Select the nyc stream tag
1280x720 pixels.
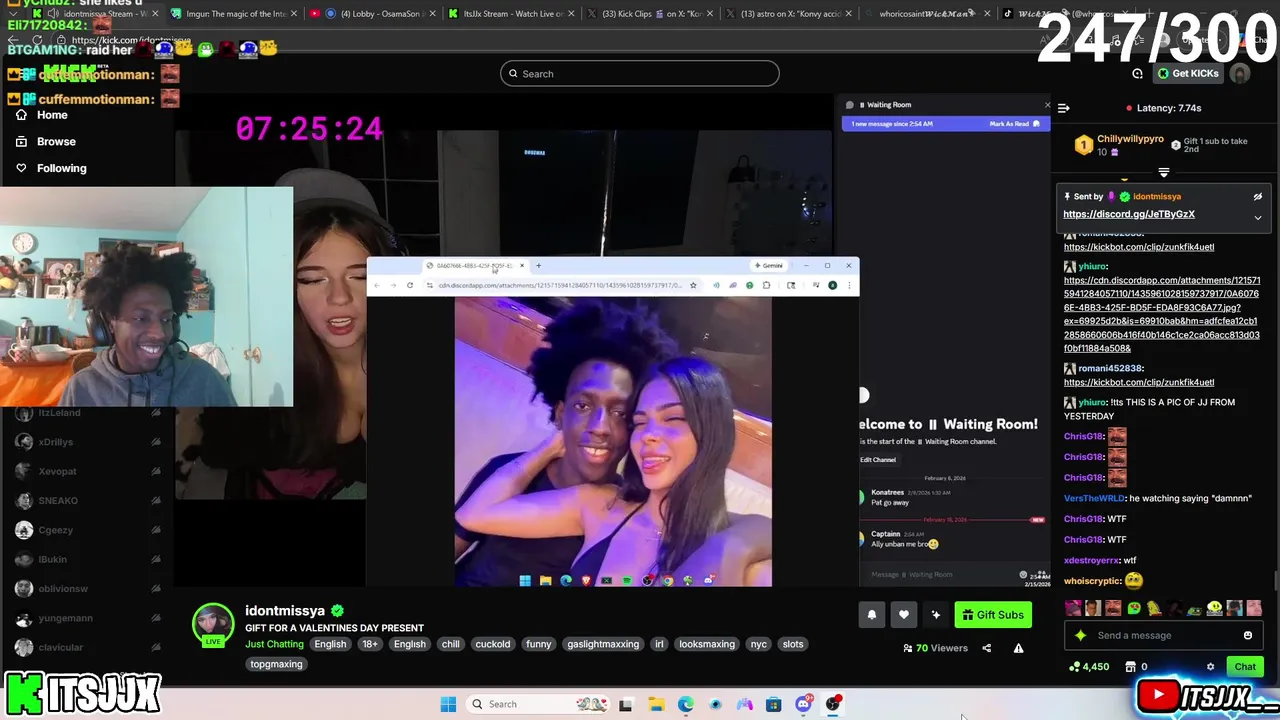[759, 644]
